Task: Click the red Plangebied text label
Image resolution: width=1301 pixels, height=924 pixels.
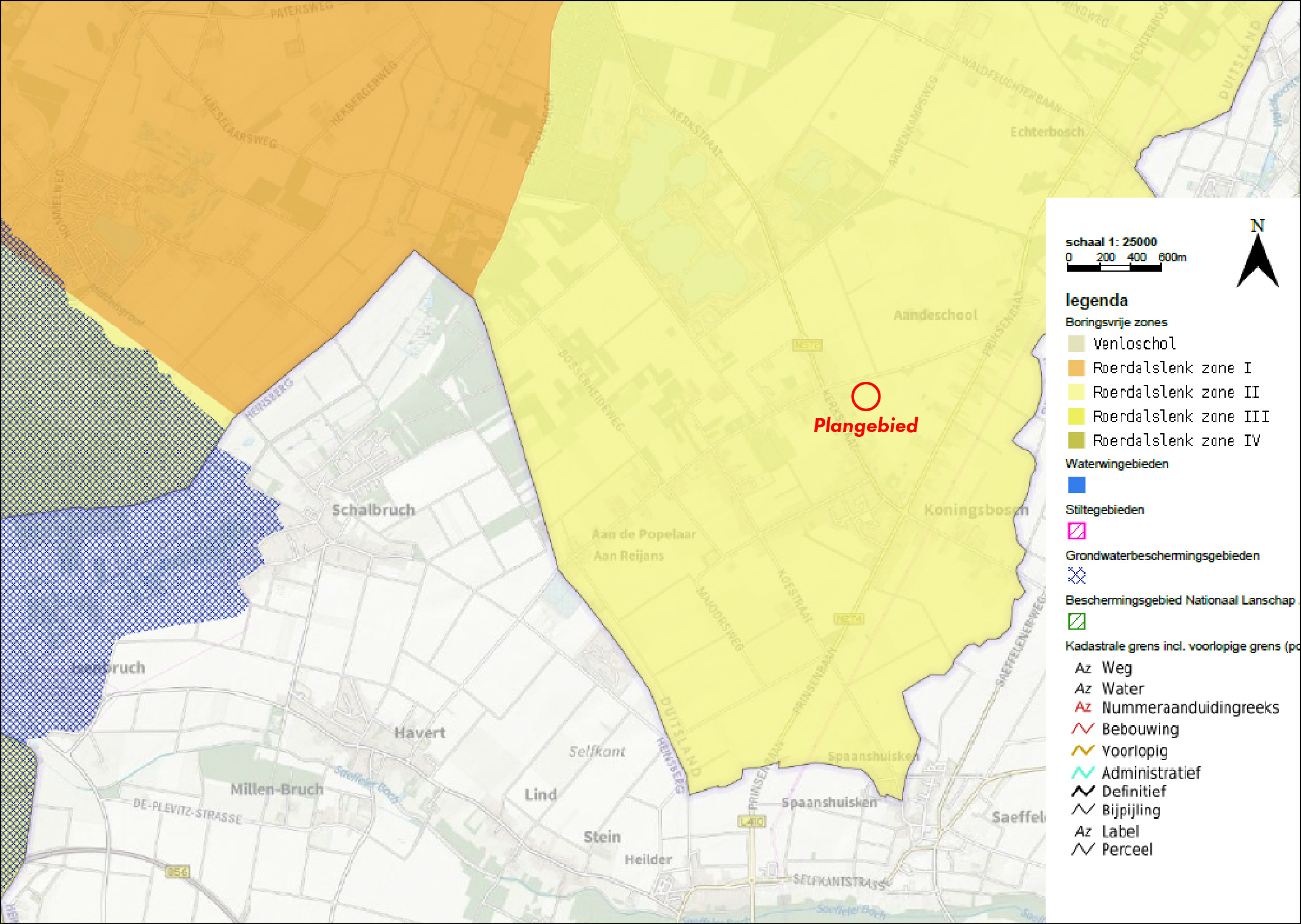Action: pyautogui.click(x=865, y=425)
